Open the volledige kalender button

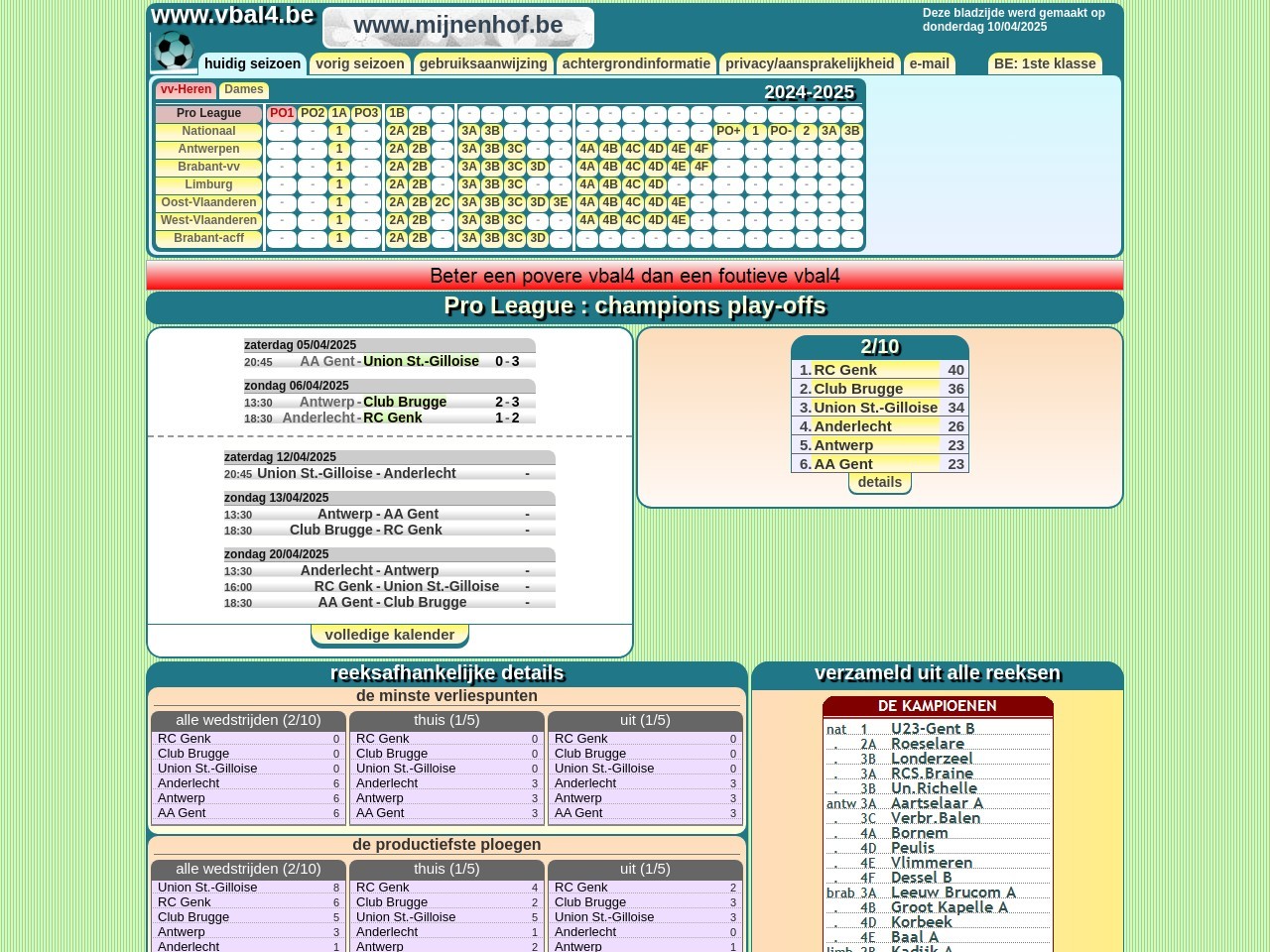[390, 635]
